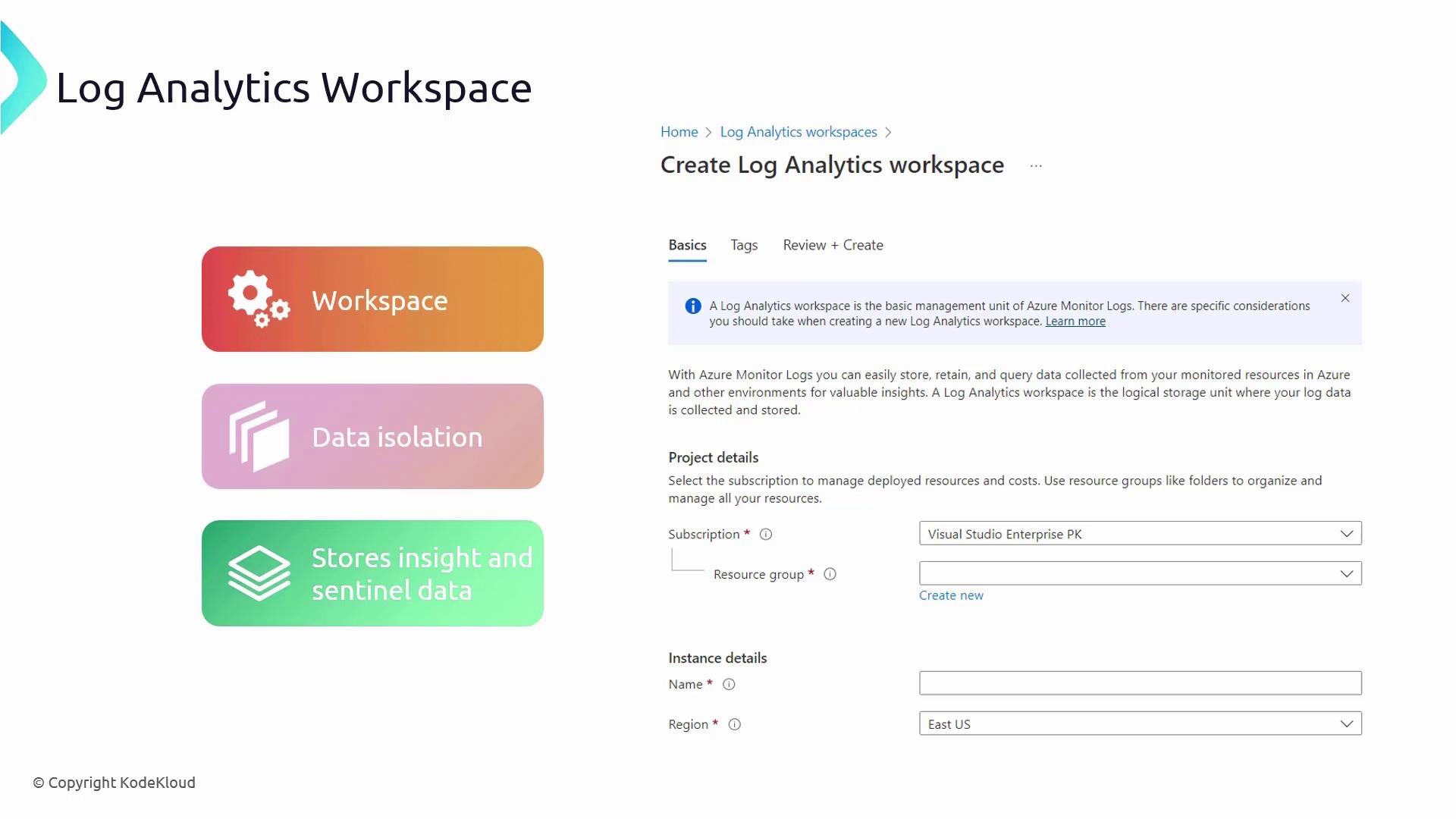Dismiss the blue information banner
The height and width of the screenshot is (819, 1456).
pyautogui.click(x=1345, y=299)
